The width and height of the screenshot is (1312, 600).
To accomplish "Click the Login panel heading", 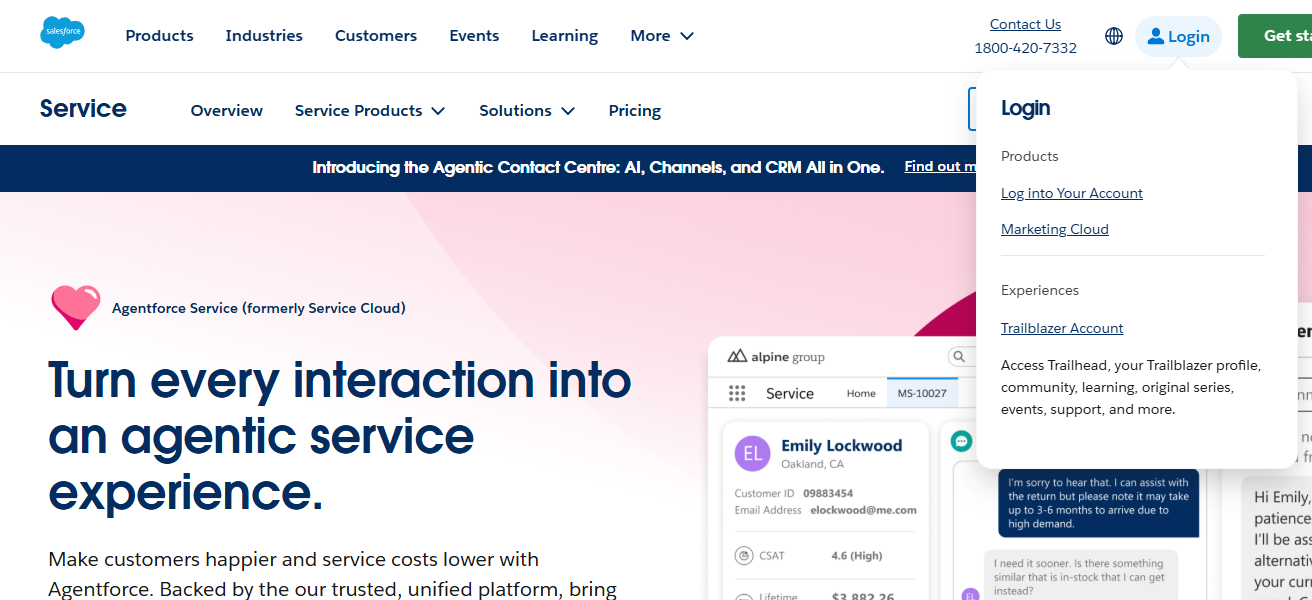I will pos(1025,108).
